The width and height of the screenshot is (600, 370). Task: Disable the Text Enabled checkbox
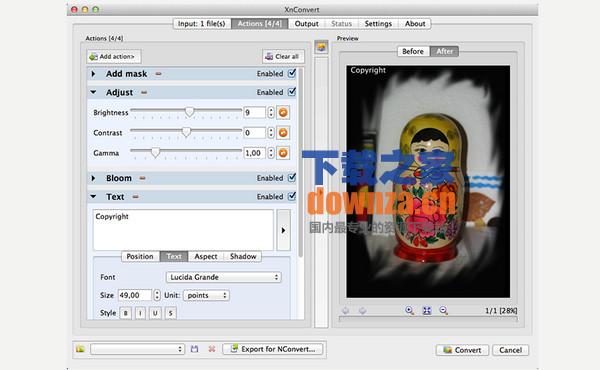coord(292,196)
